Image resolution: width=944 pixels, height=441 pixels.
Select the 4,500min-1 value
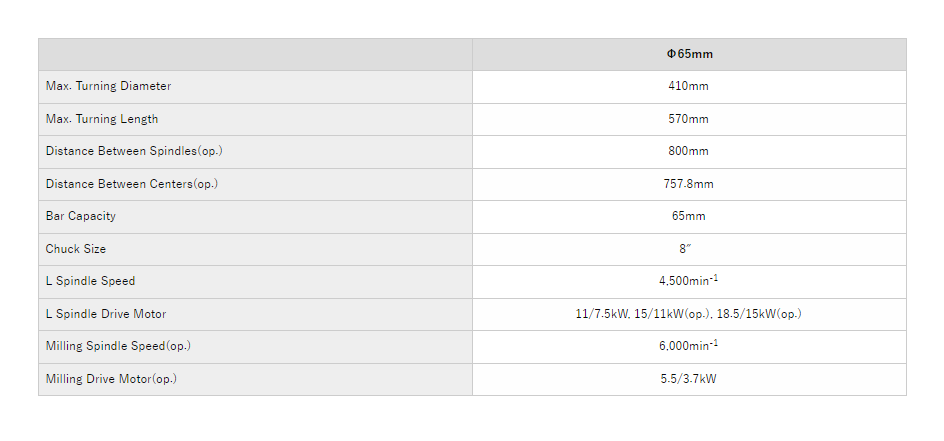coord(689,281)
